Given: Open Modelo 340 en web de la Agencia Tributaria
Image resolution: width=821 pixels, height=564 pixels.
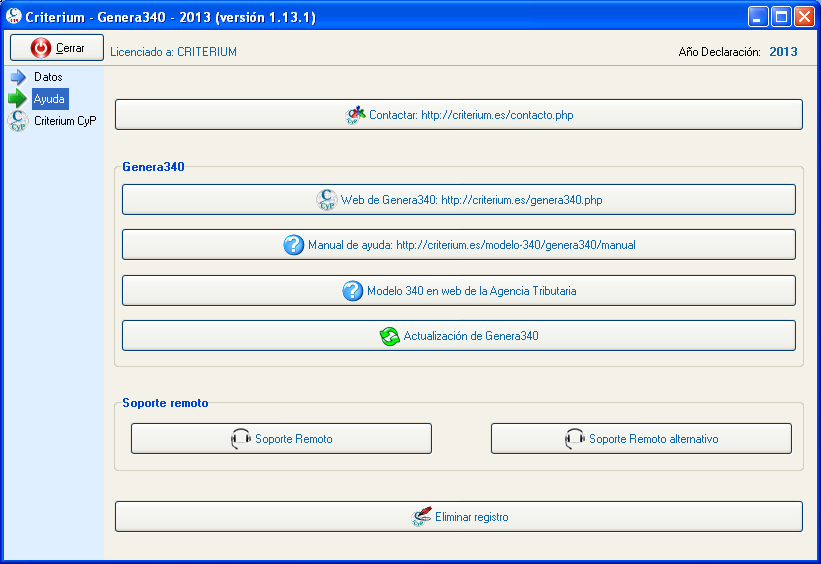Looking at the screenshot, I should (459, 291).
